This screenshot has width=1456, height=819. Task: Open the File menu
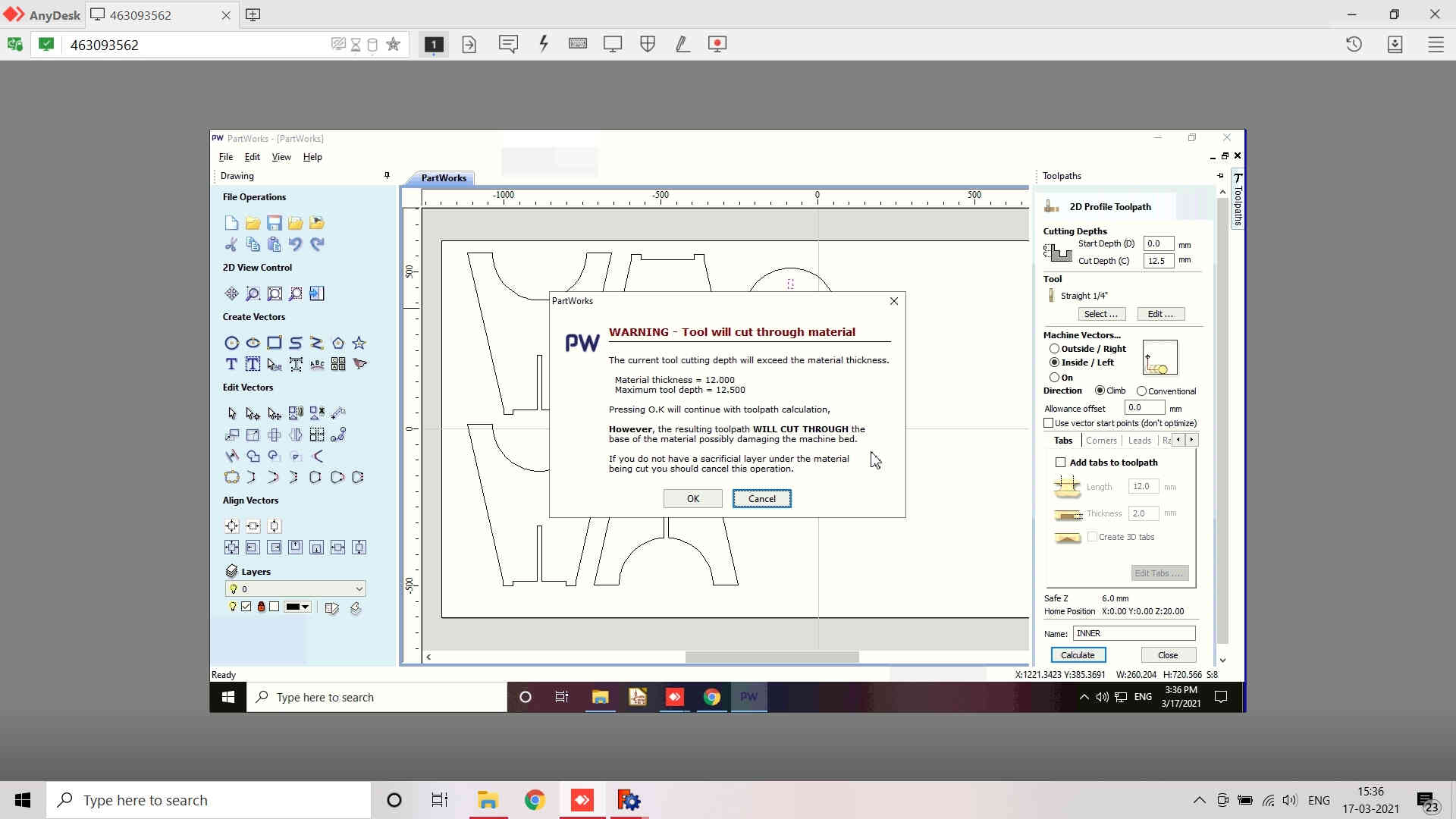pyautogui.click(x=226, y=157)
